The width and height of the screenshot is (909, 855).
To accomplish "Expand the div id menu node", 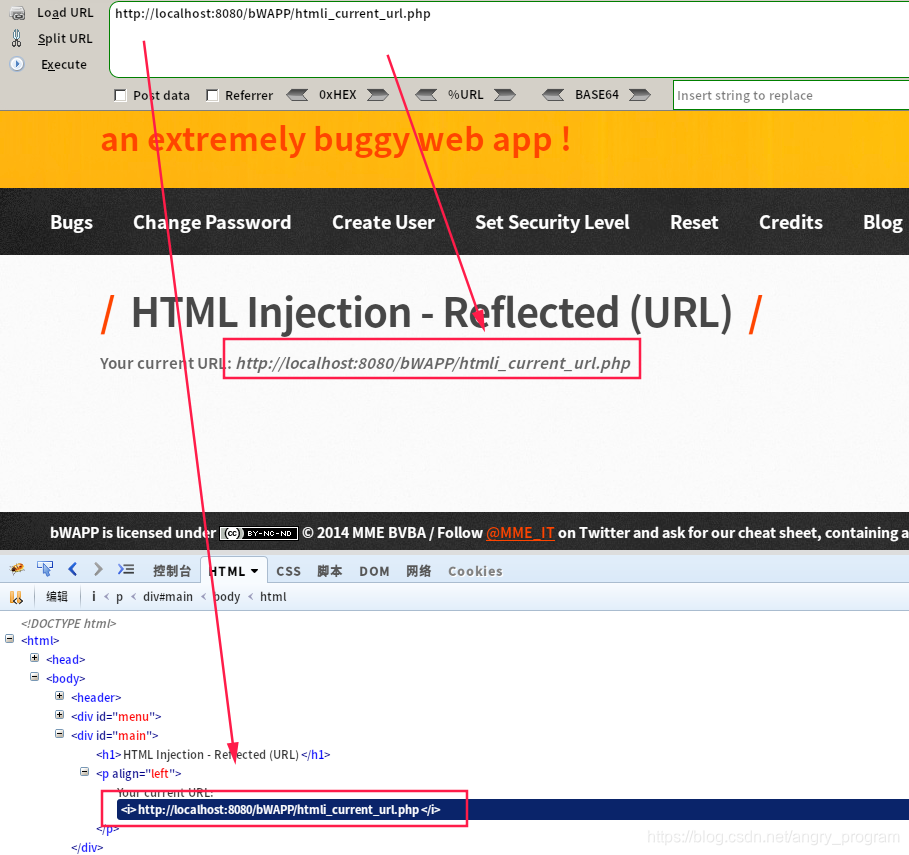I will point(60,715).
